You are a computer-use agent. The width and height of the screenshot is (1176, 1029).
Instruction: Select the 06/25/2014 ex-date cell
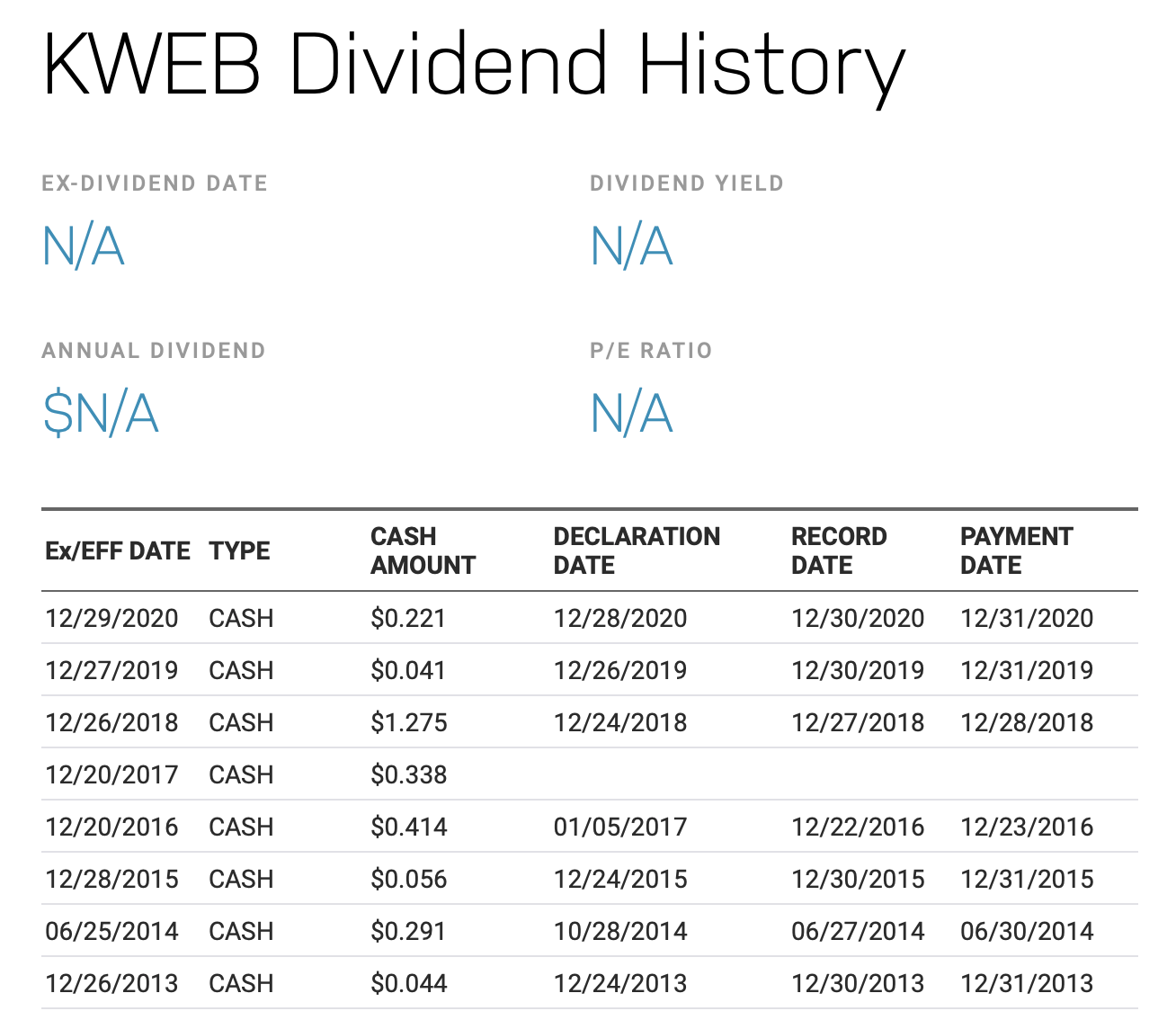pyautogui.click(x=111, y=932)
